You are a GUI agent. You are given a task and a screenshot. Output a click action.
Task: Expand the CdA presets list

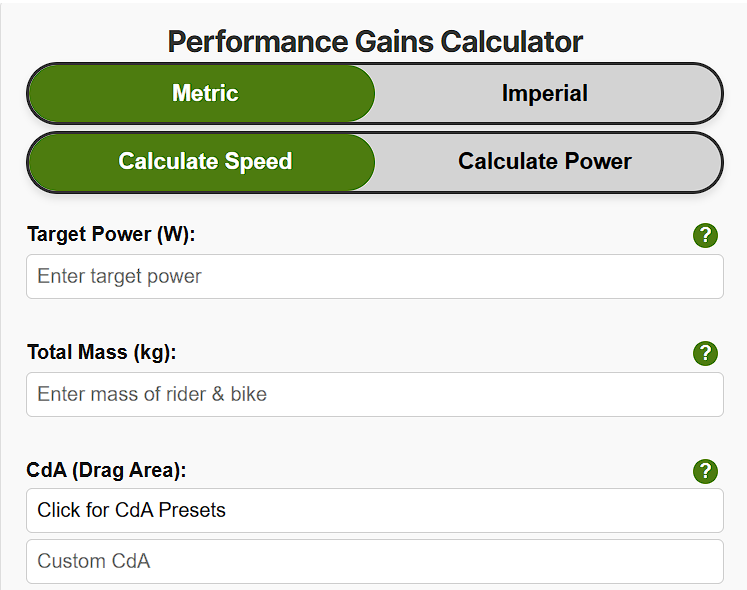374,510
